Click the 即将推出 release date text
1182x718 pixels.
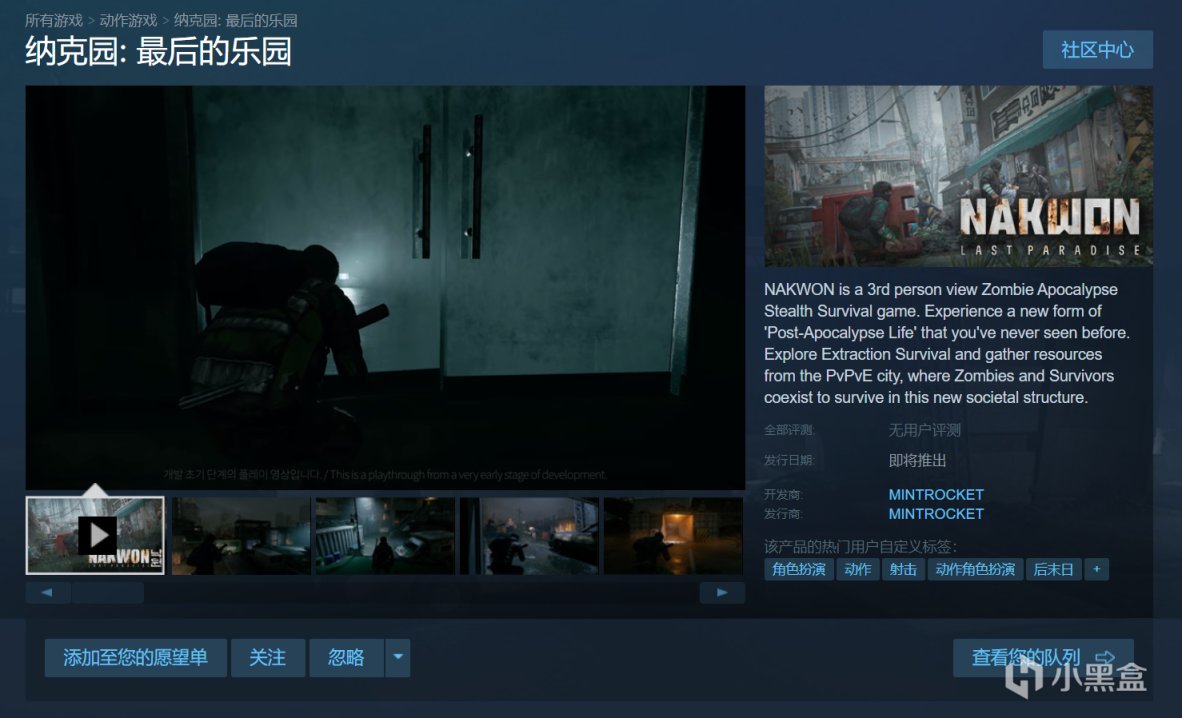click(917, 461)
